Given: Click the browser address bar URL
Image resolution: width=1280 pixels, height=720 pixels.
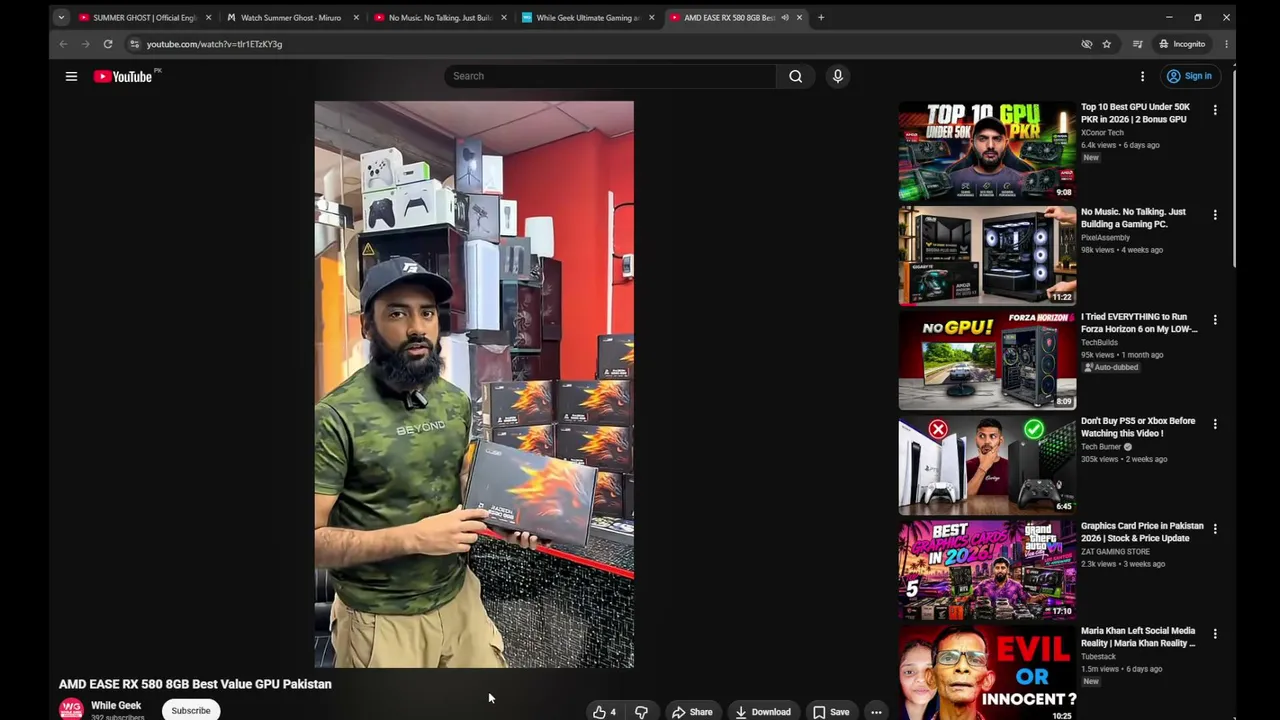Looking at the screenshot, I should [214, 44].
